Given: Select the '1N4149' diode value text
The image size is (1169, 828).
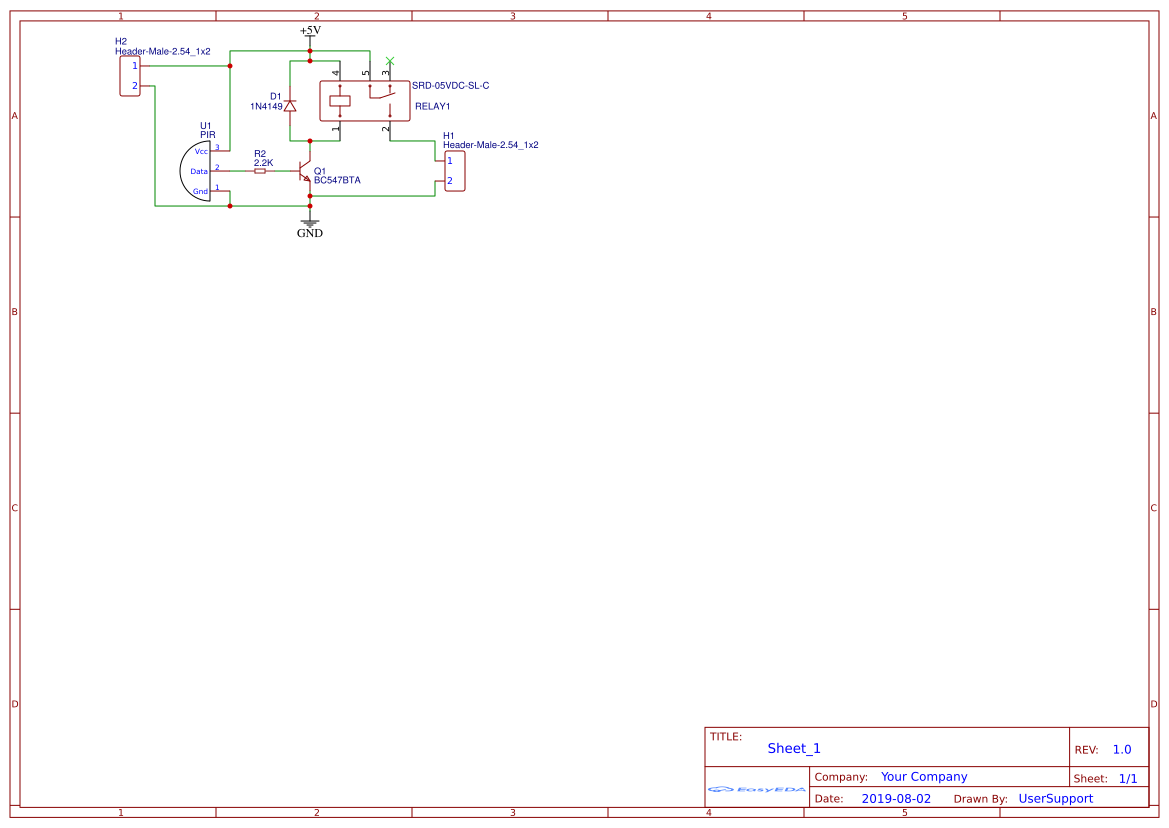Looking at the screenshot, I should [x=266, y=107].
